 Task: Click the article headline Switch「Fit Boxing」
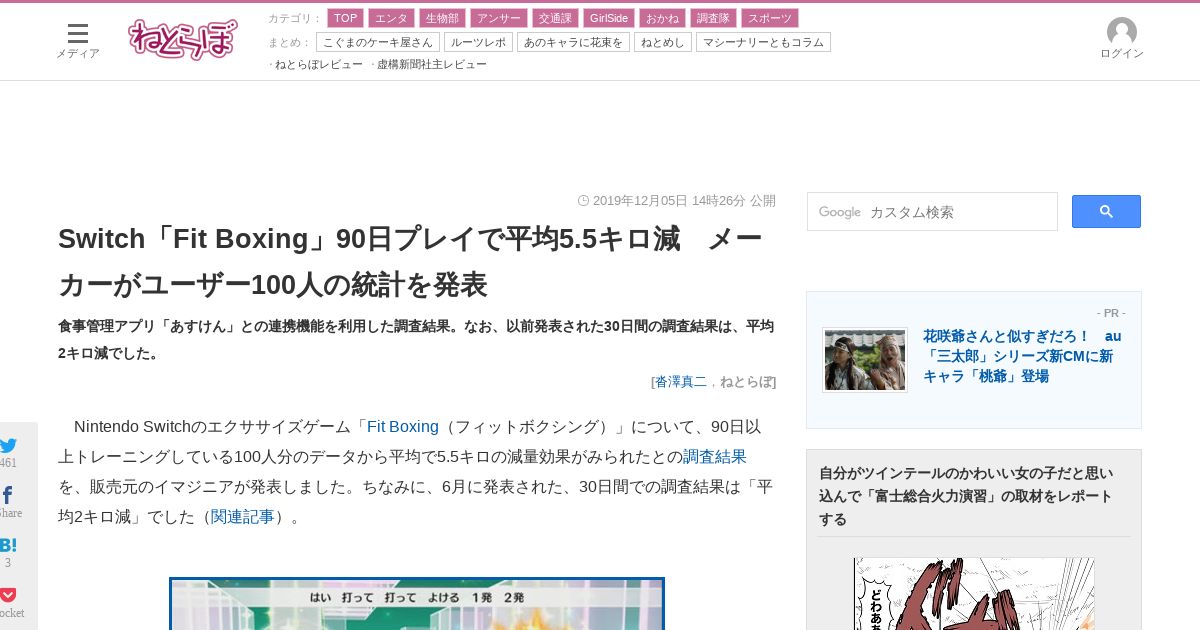[410, 262]
